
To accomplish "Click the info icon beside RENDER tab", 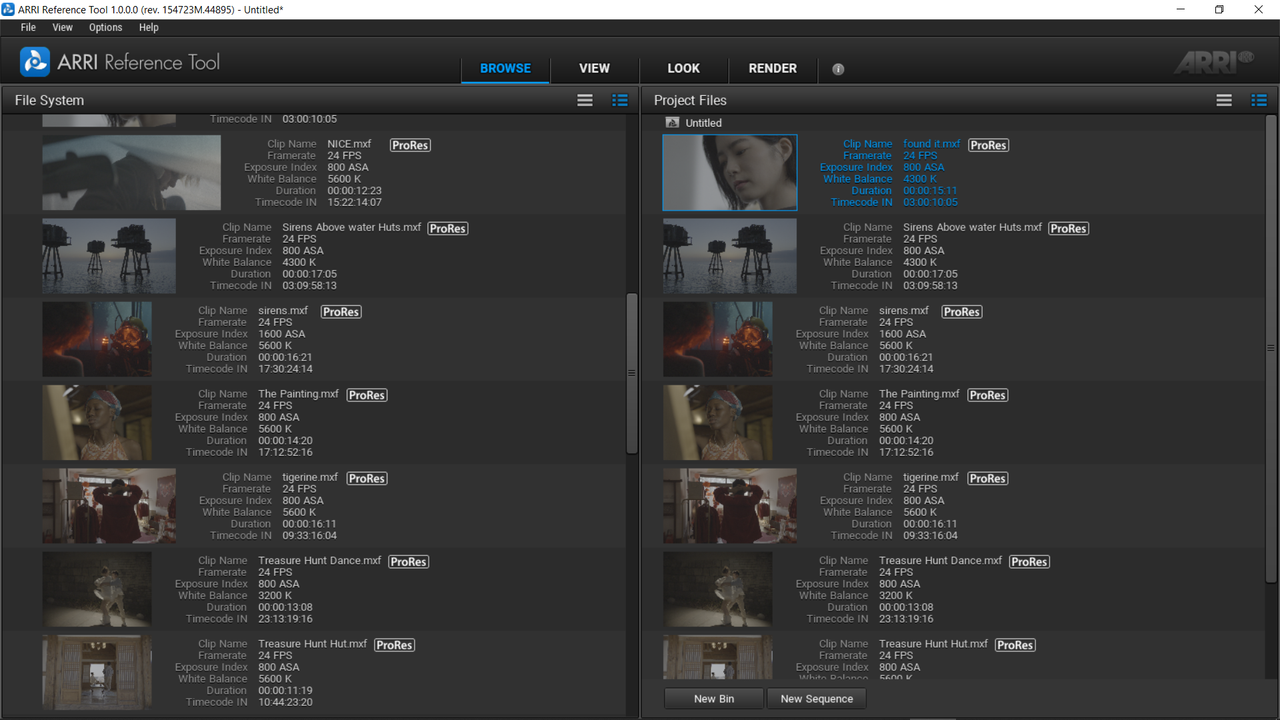I will tap(838, 69).
